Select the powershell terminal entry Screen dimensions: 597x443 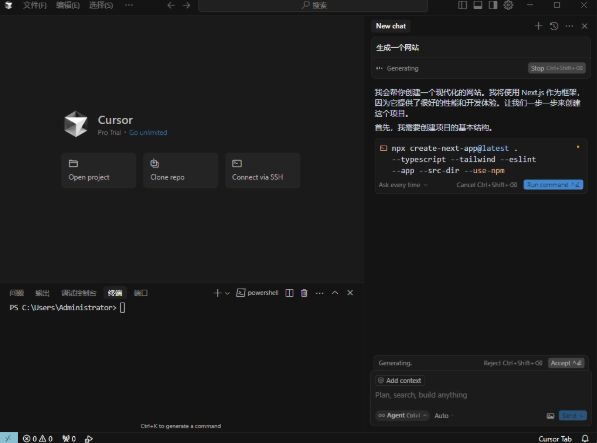(x=257, y=293)
